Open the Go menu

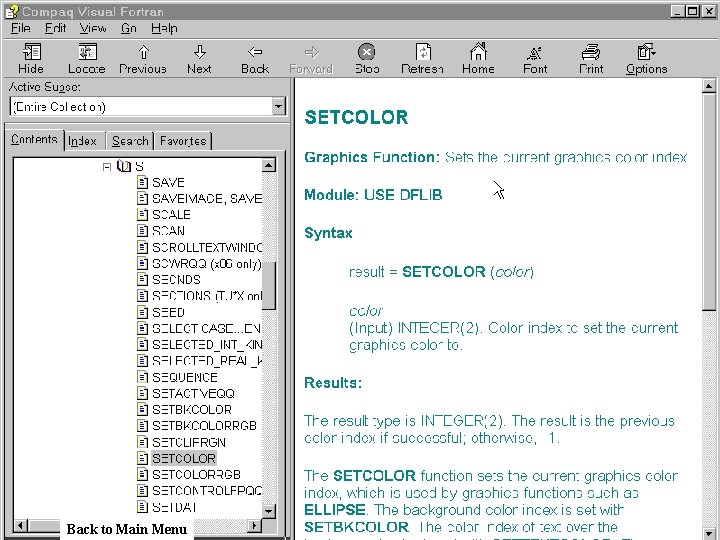click(129, 28)
